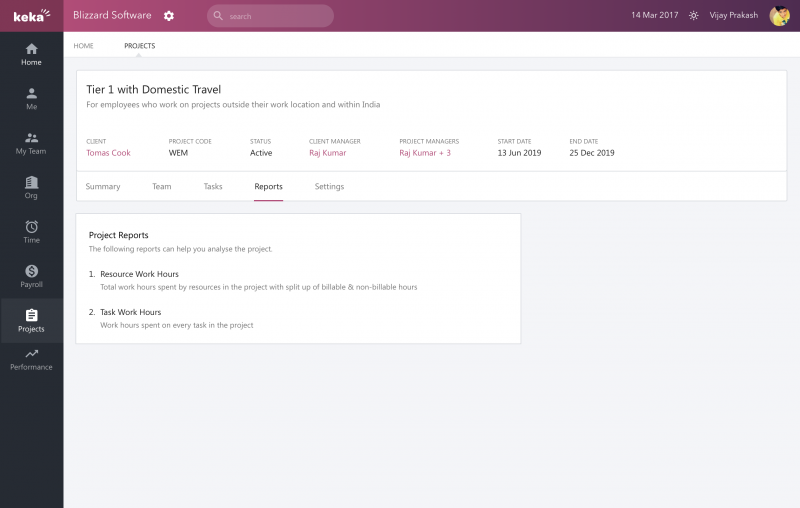Open the project Settings tab
The height and width of the screenshot is (508, 800).
click(329, 187)
